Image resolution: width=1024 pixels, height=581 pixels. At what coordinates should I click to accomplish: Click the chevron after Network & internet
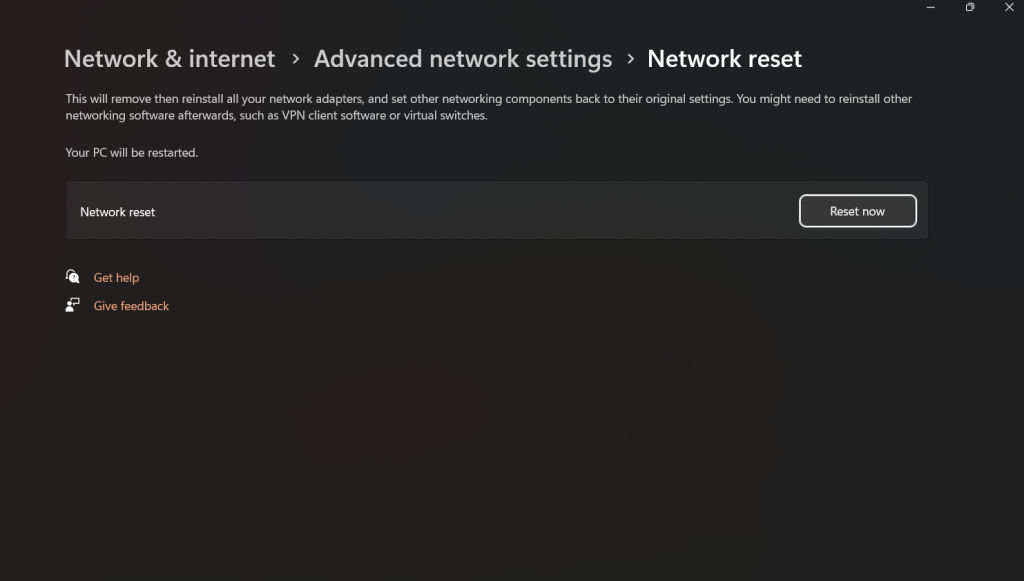click(294, 59)
